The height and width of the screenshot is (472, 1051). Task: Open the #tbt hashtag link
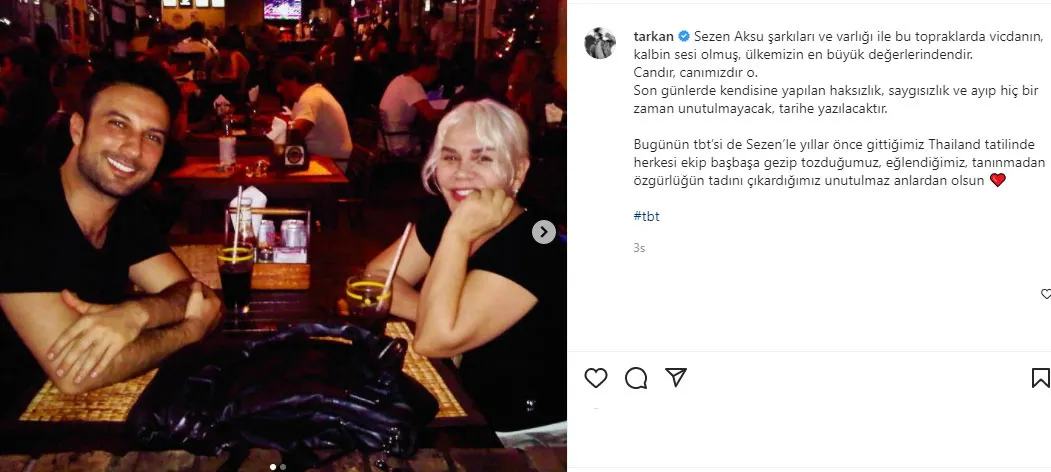coord(646,217)
